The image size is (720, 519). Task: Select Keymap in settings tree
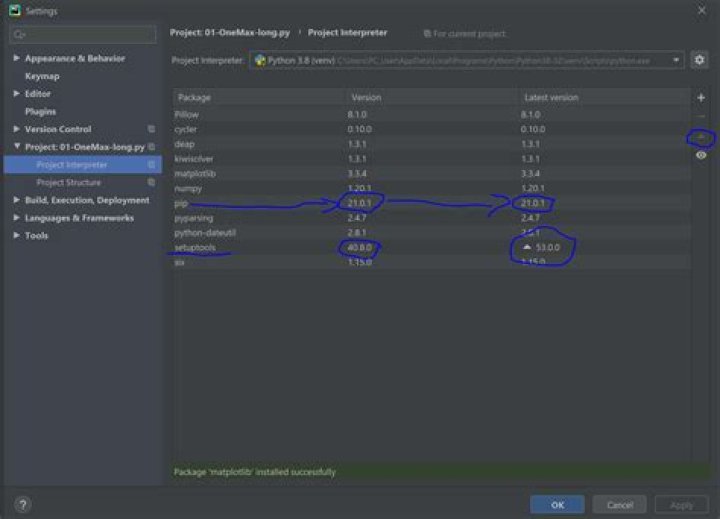42,76
